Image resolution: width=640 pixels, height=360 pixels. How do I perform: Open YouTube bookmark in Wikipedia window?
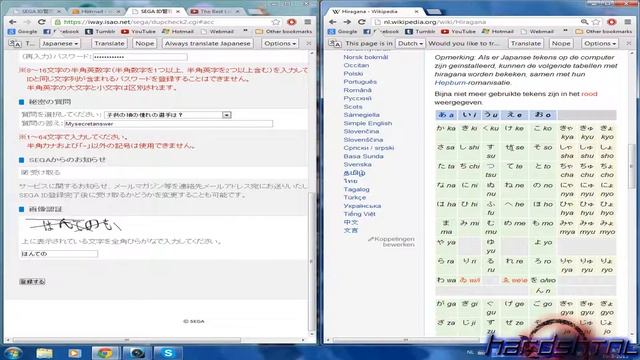click(458, 31)
